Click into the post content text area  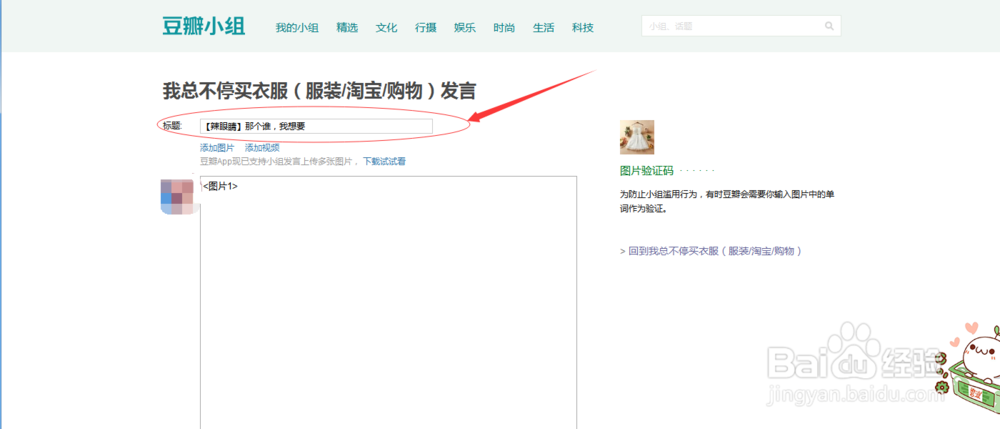(x=388, y=303)
